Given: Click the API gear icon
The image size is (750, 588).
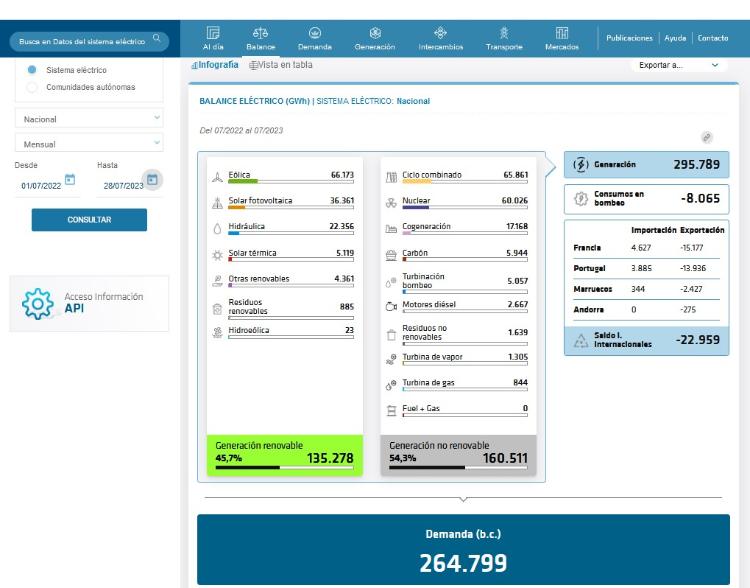Looking at the screenshot, I should [37, 303].
